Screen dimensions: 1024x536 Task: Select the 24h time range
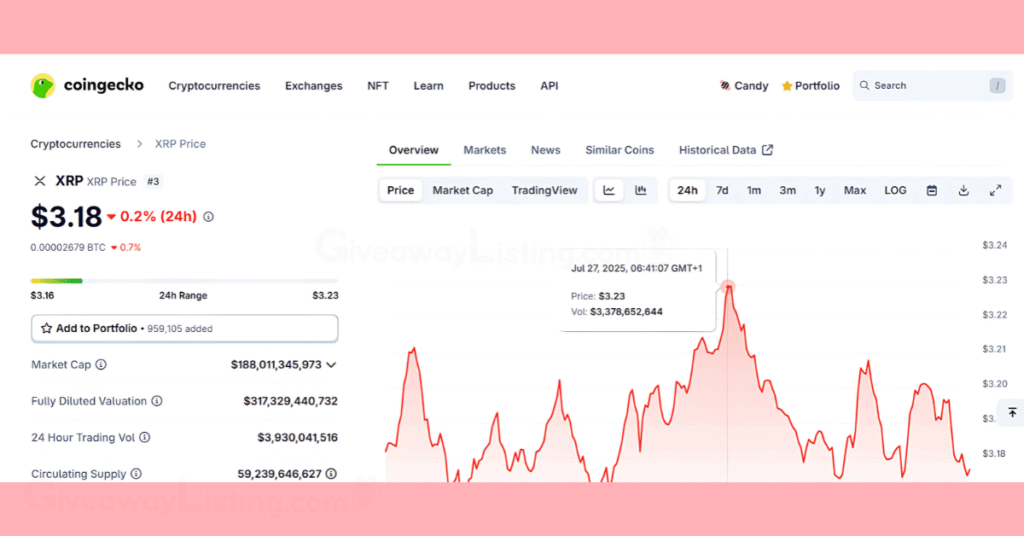coord(687,190)
